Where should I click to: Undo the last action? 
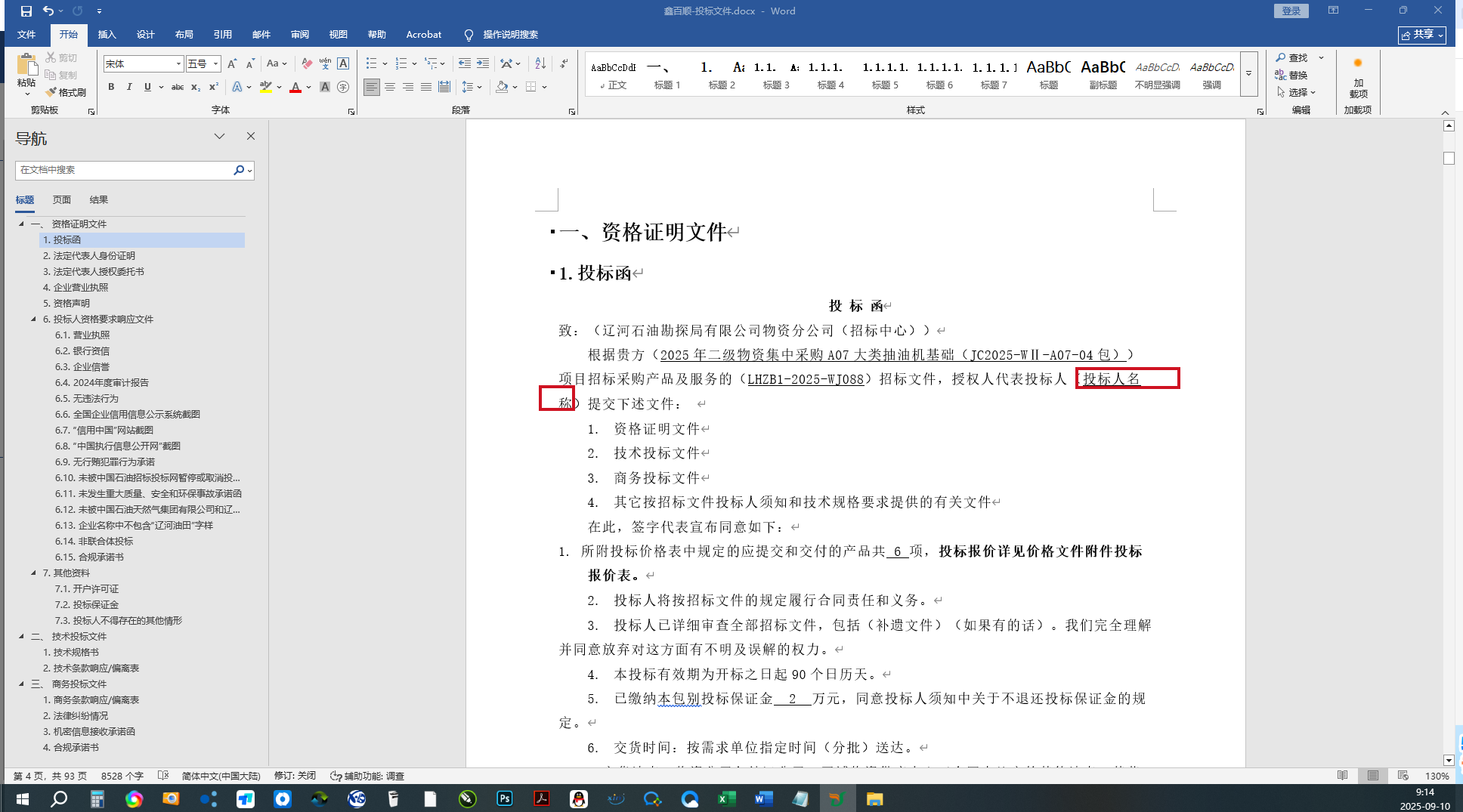[x=48, y=11]
